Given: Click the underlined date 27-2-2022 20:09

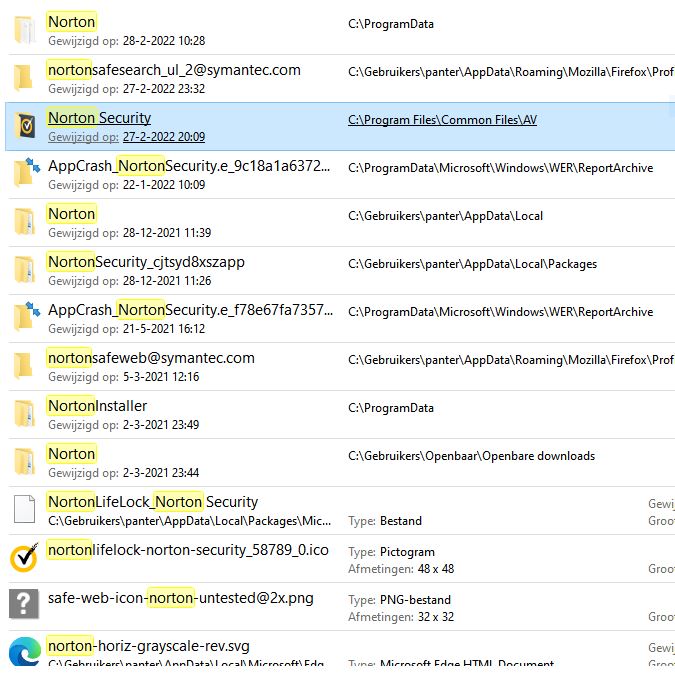Looking at the screenshot, I should pos(163,137).
